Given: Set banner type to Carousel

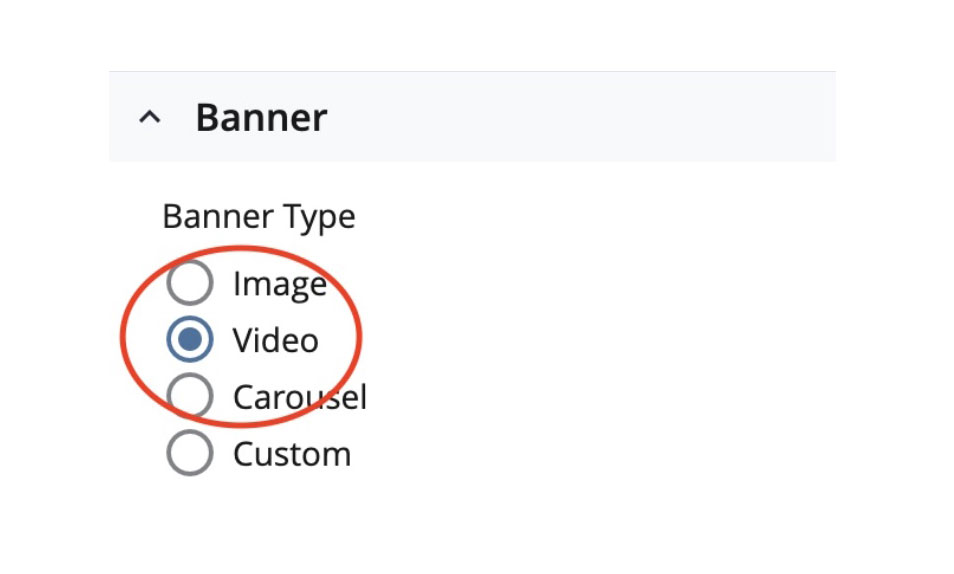Looking at the screenshot, I should tap(189, 397).
